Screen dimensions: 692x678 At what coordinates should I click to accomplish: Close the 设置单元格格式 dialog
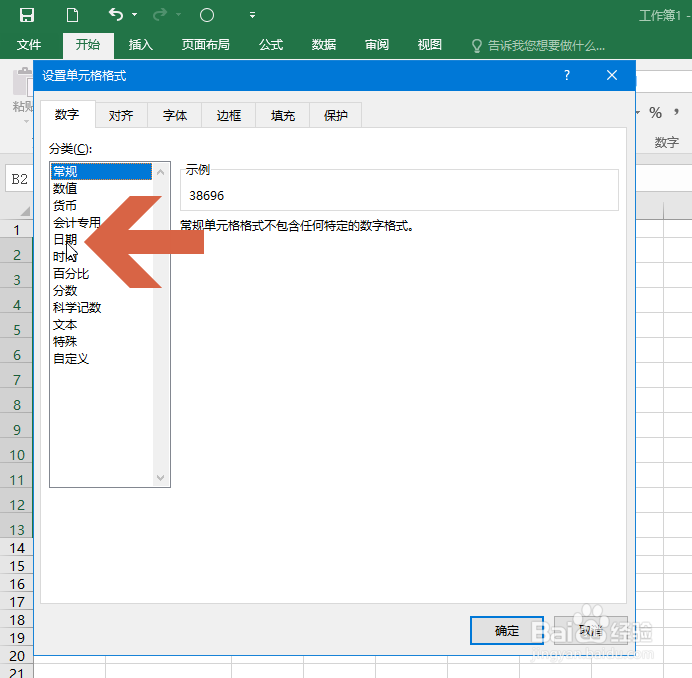(x=612, y=75)
